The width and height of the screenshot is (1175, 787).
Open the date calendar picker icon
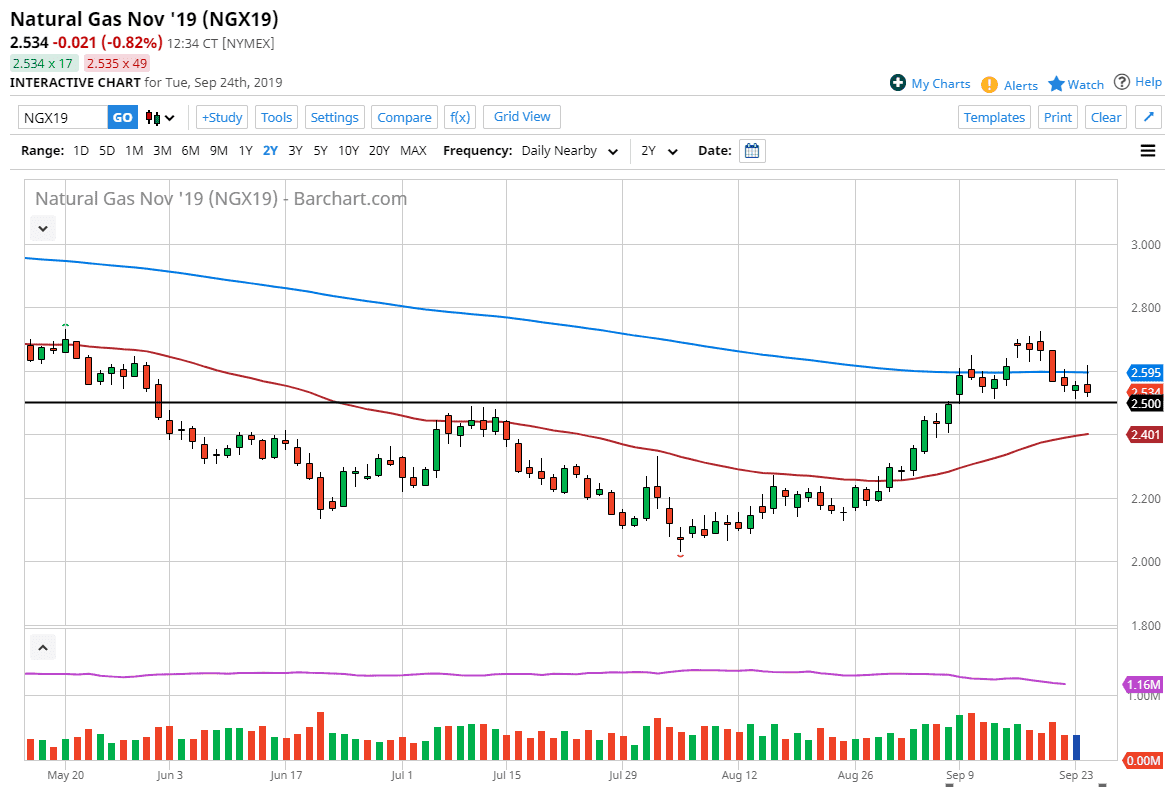(753, 151)
